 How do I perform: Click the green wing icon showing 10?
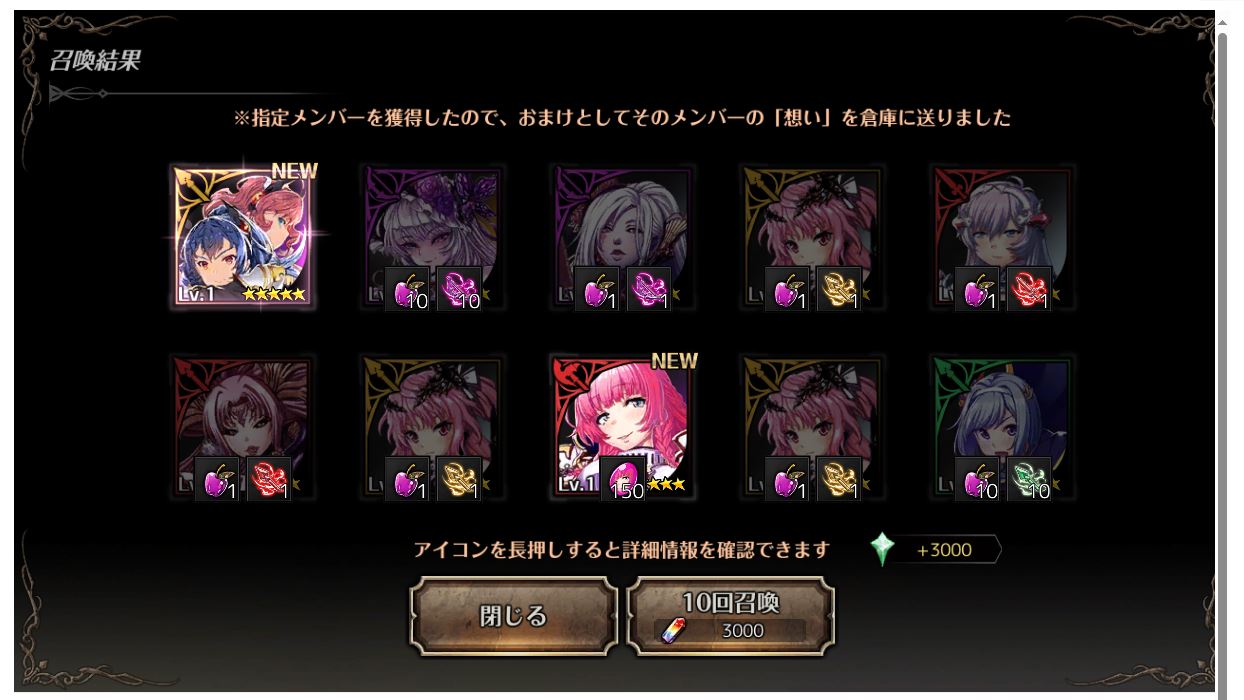[1029, 480]
